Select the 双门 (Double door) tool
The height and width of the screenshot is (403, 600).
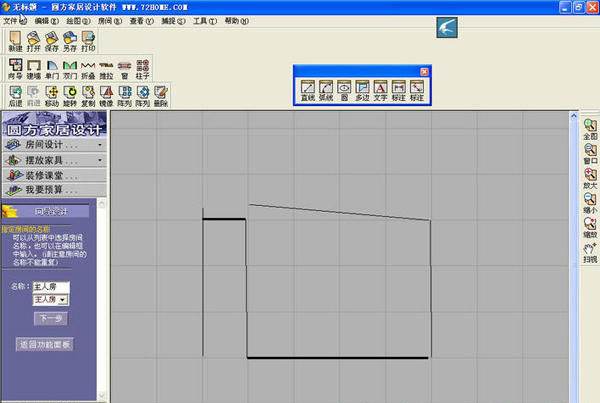pos(71,69)
